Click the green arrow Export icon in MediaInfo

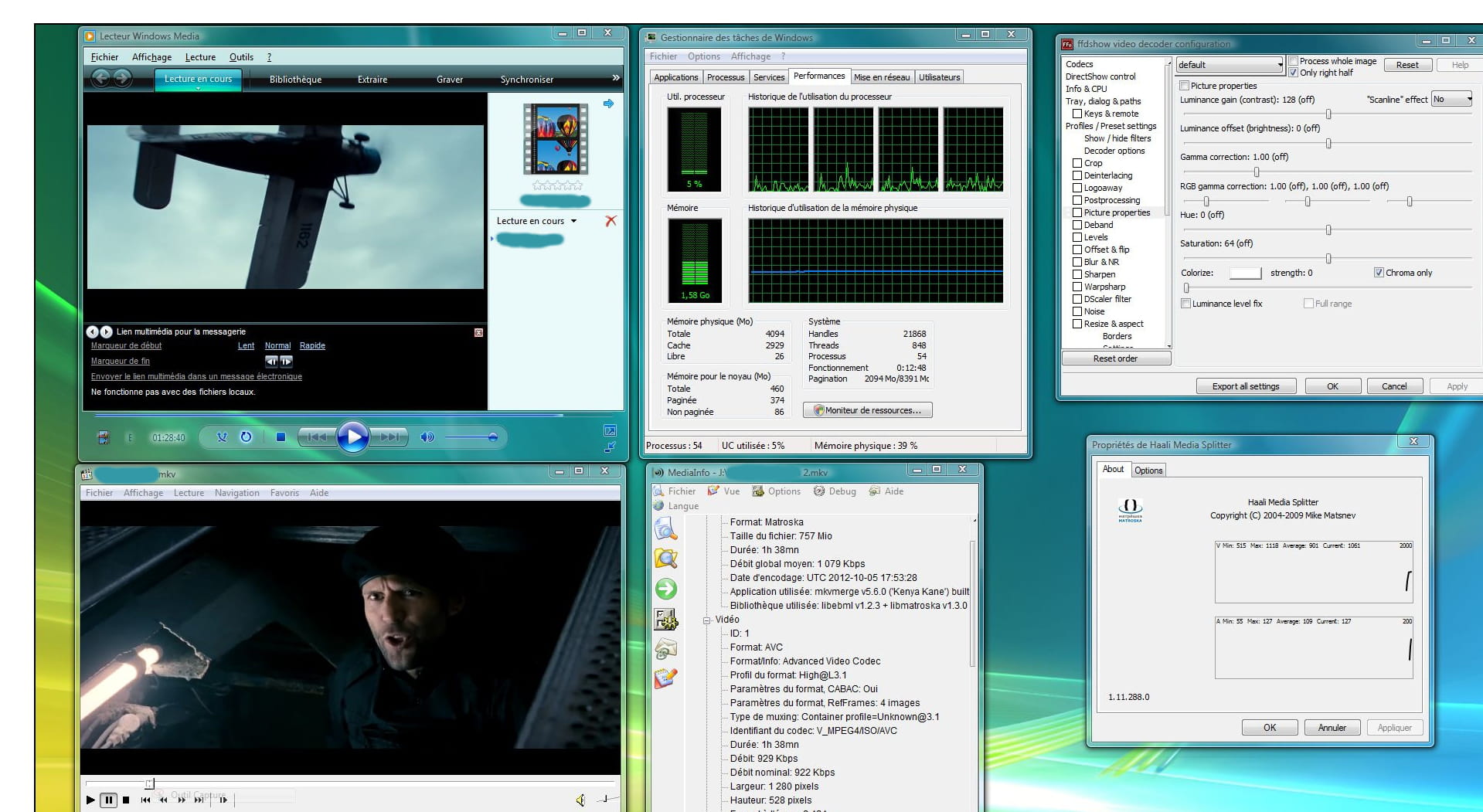pos(665,589)
